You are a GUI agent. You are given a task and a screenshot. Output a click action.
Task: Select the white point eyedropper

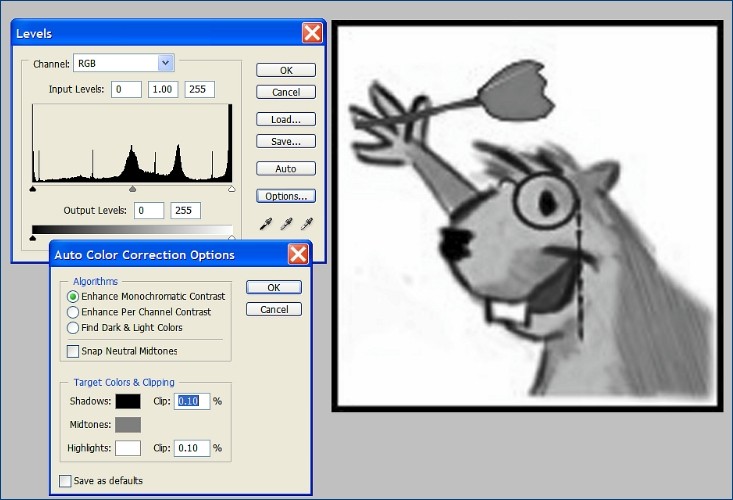point(308,224)
